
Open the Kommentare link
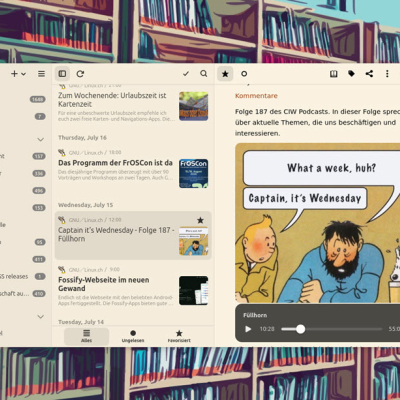[256, 96]
